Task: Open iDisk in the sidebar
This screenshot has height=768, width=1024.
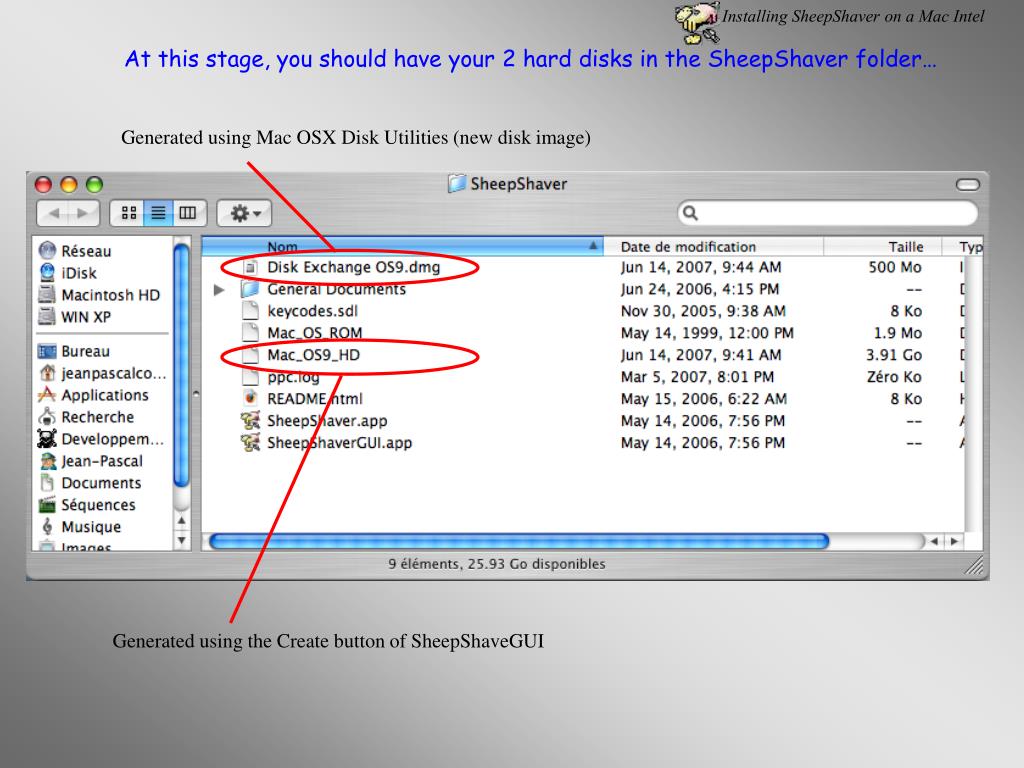Action: pyautogui.click(x=68, y=273)
